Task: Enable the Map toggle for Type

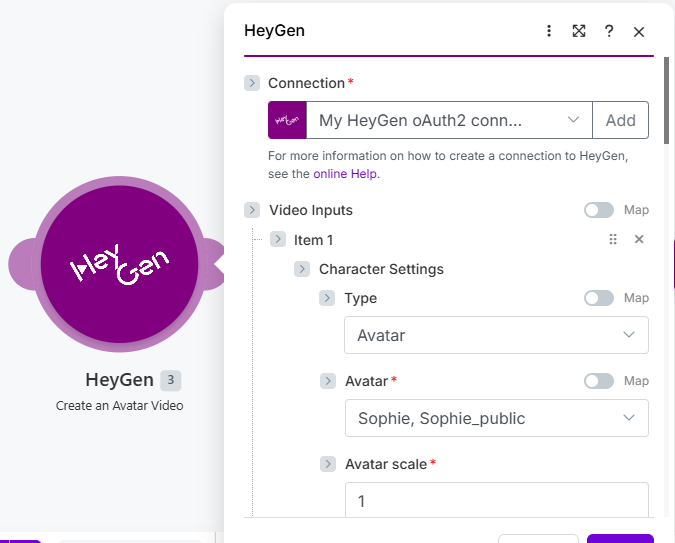Action: pyautogui.click(x=599, y=298)
